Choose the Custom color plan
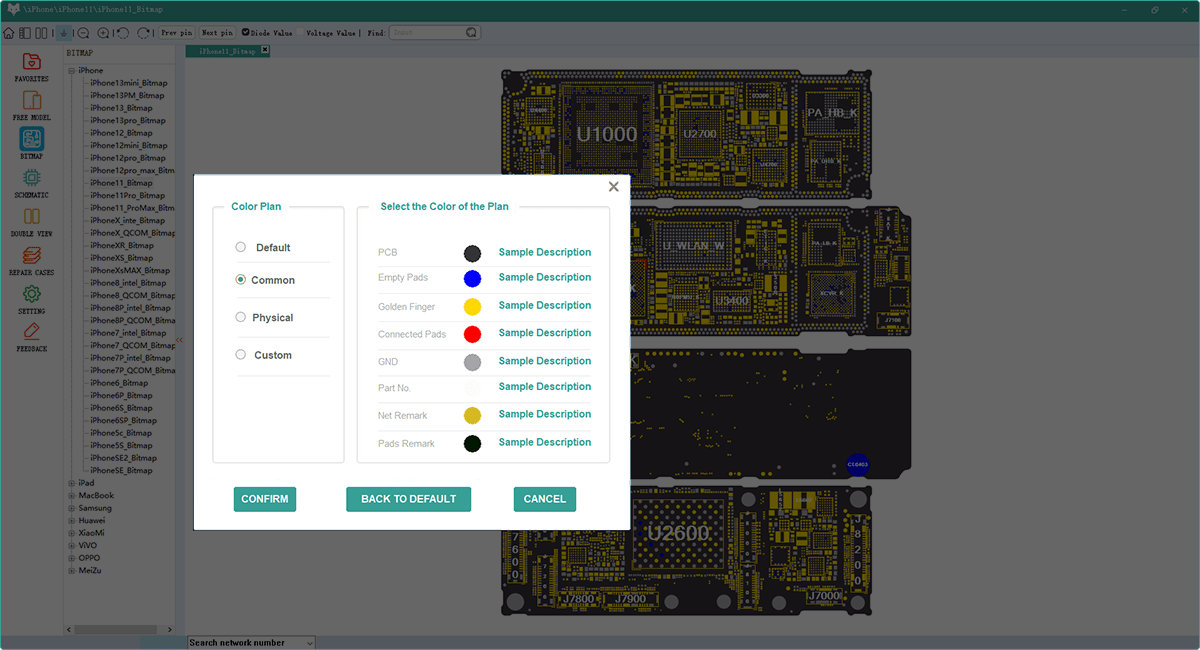This screenshot has width=1200, height=650. [240, 354]
